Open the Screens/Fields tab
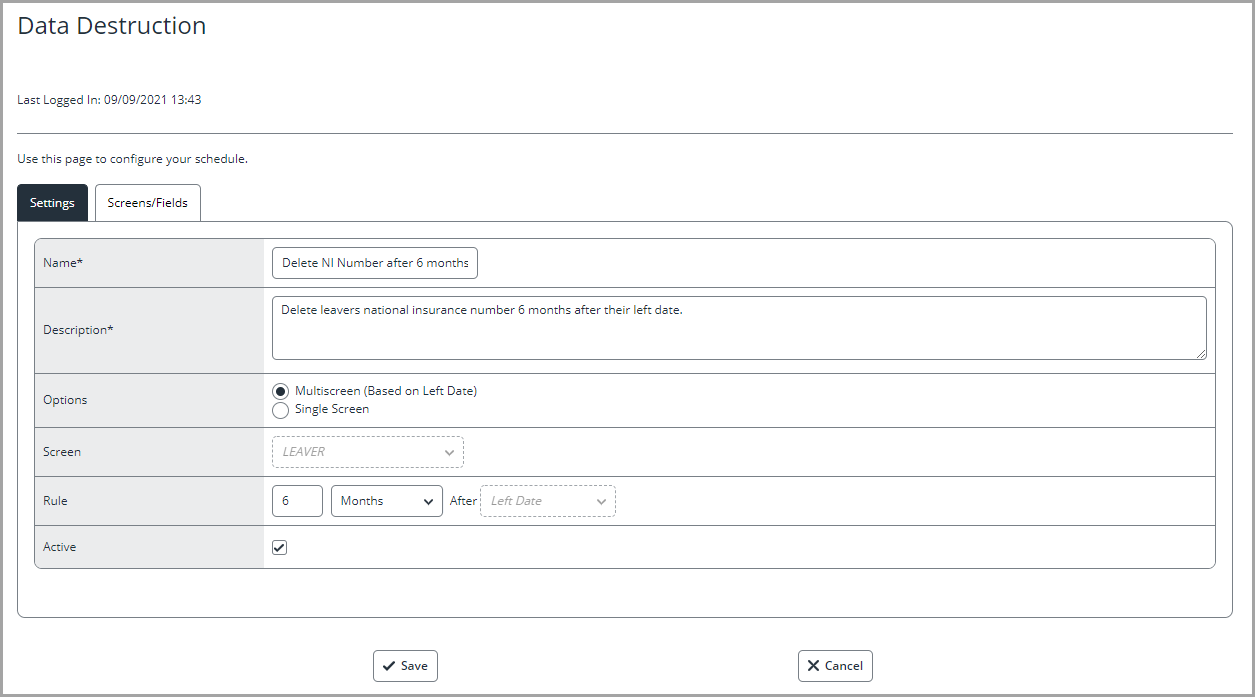 coord(148,203)
